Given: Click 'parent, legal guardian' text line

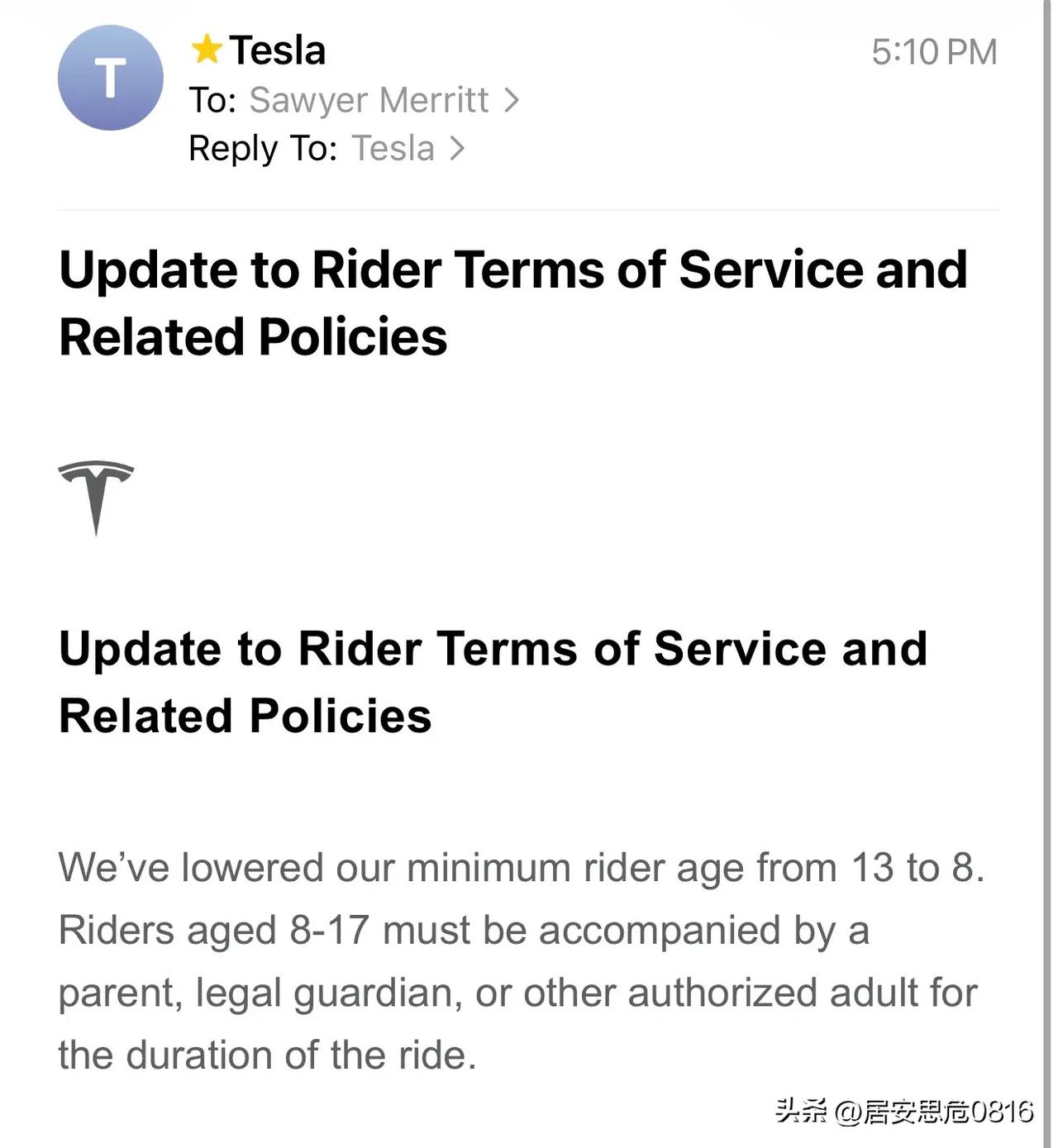Looking at the screenshot, I should coord(517,993).
